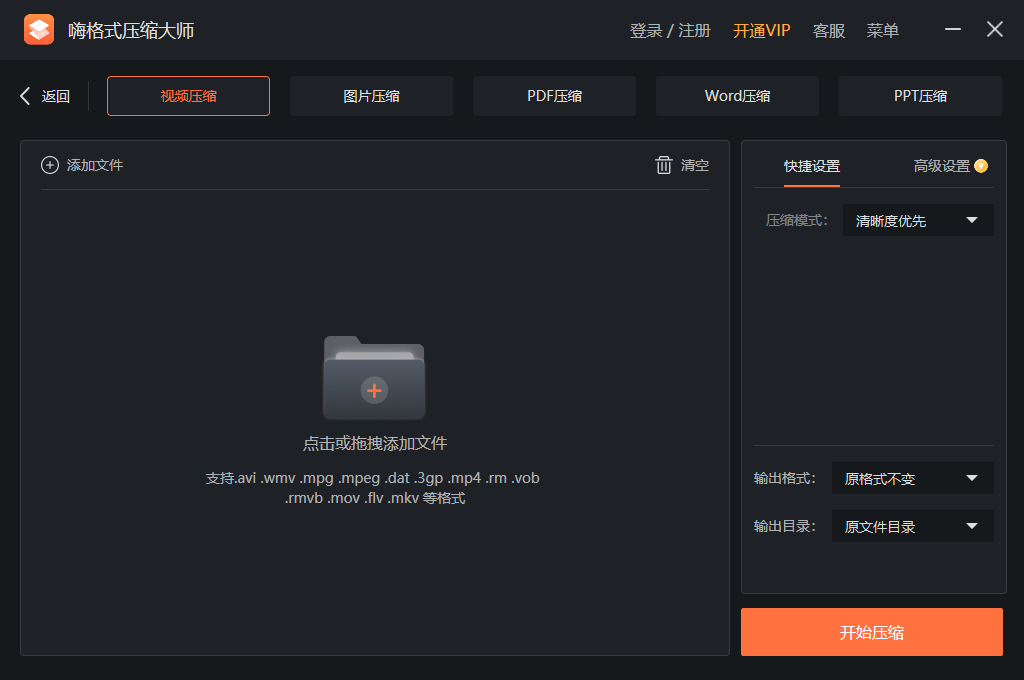1024x680 pixels.
Task: Click the back arrow next to 返回
Action: click(x=24, y=95)
